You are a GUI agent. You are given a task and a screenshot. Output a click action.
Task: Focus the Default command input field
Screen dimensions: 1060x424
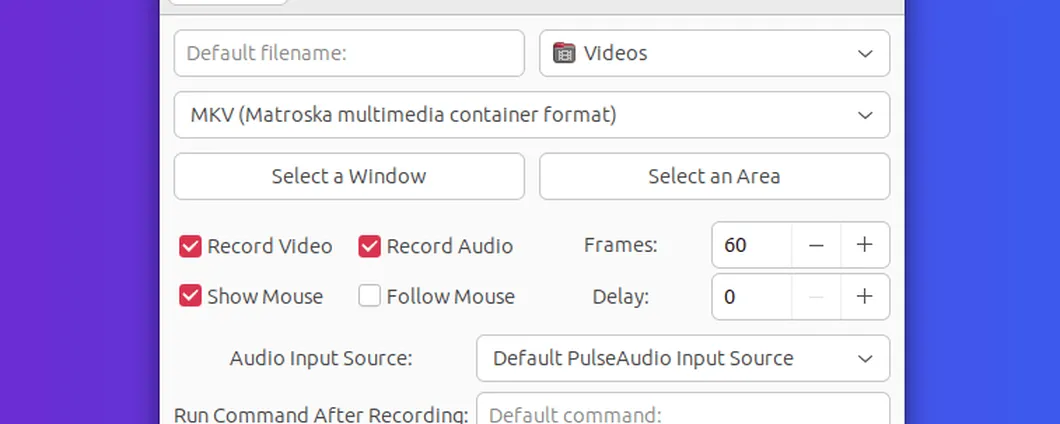coord(683,409)
